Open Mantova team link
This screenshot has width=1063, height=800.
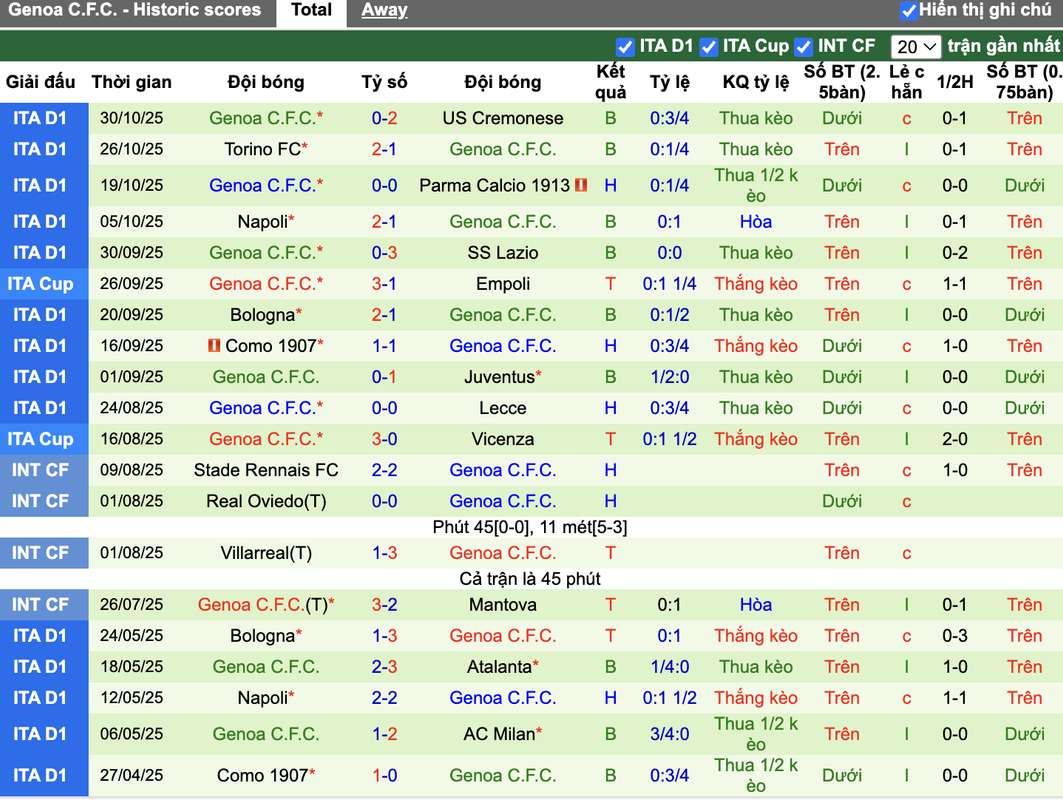tap(502, 605)
